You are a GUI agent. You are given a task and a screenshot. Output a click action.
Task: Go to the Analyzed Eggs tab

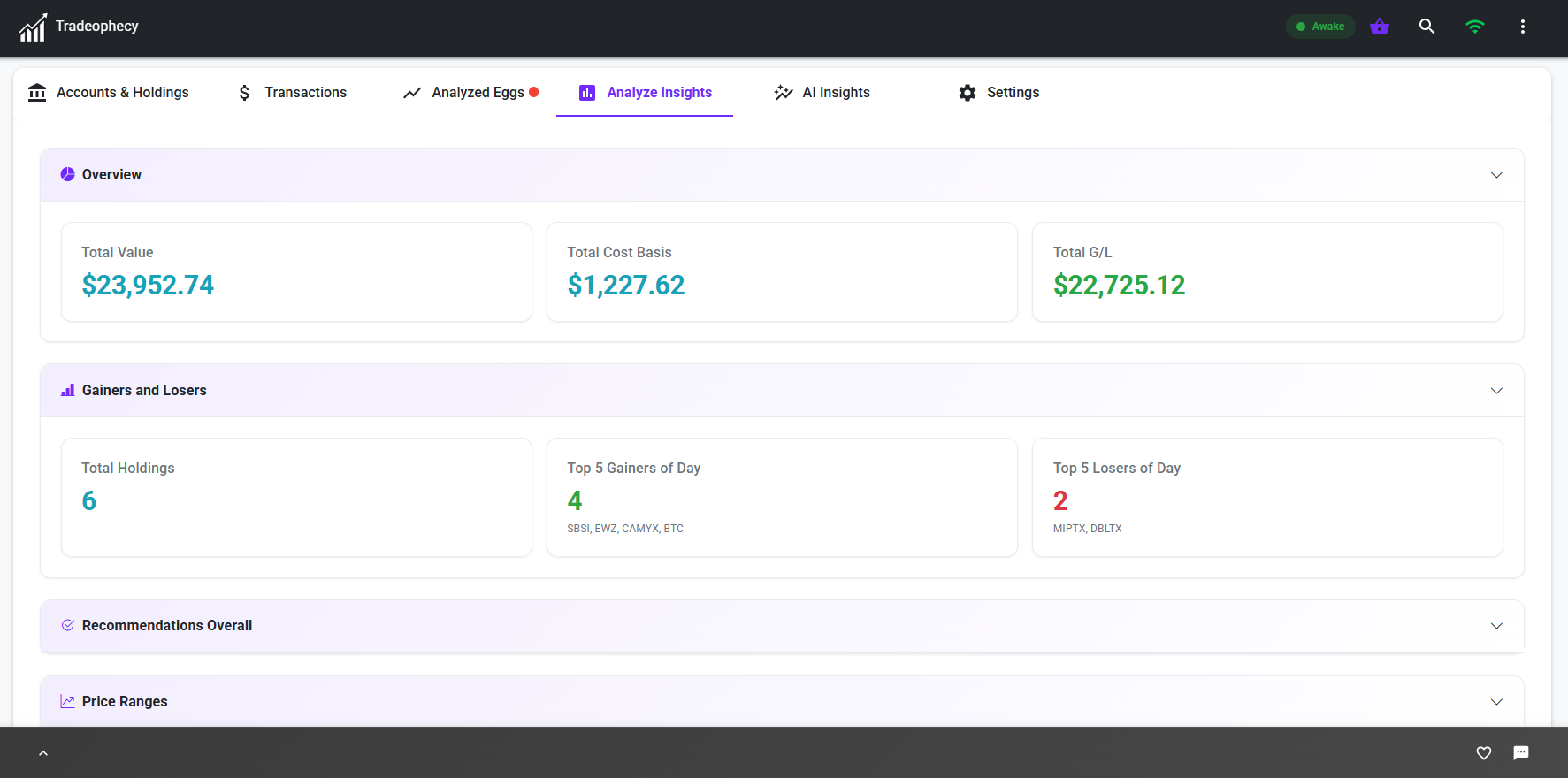coord(470,93)
